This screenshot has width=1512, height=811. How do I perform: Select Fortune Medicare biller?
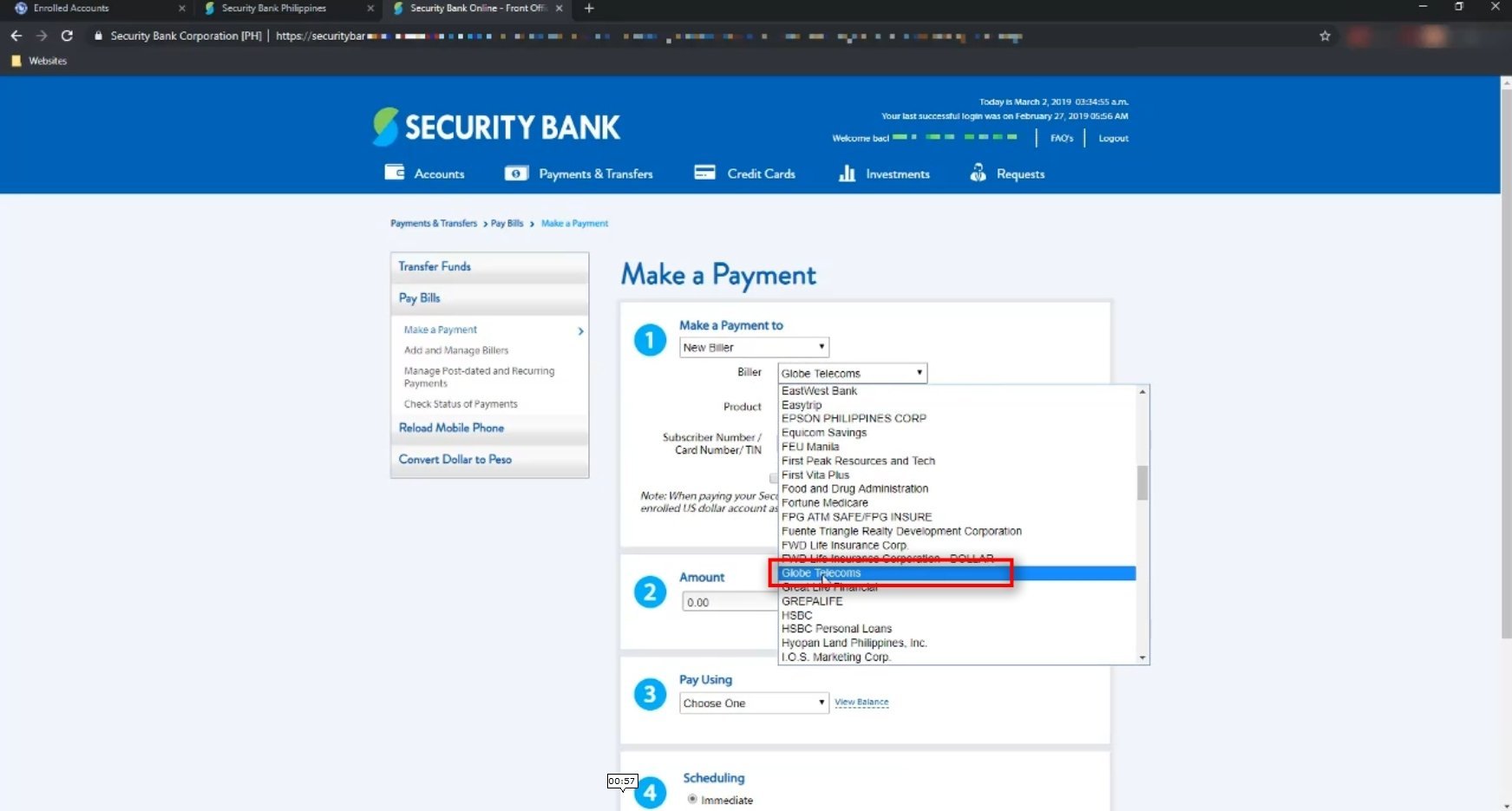coord(957,503)
